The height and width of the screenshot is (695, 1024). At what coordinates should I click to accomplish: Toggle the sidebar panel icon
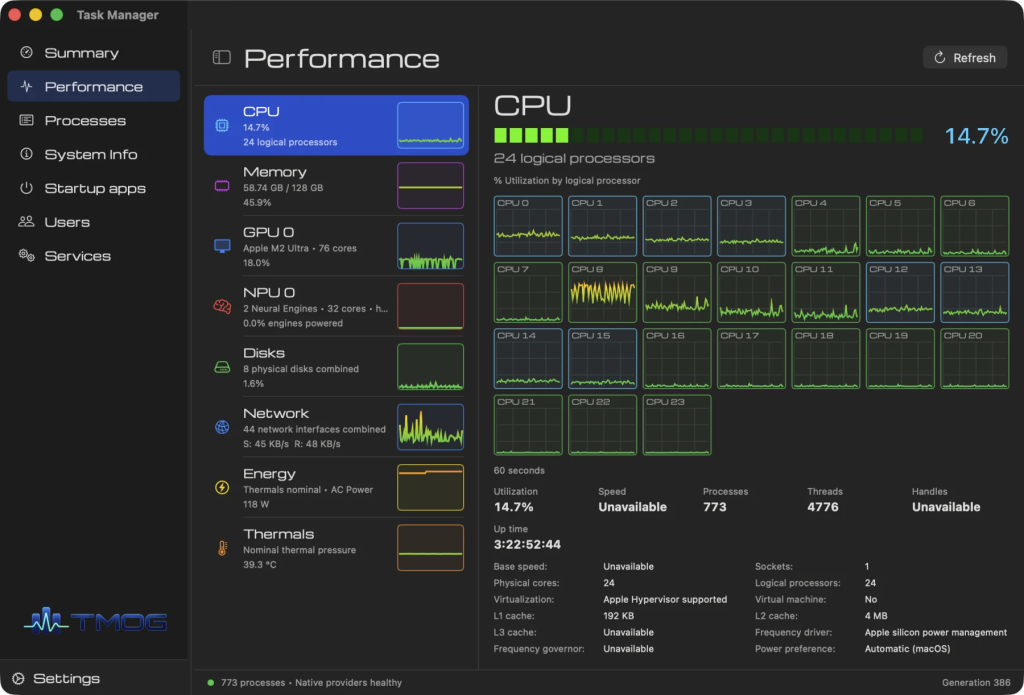coord(222,57)
